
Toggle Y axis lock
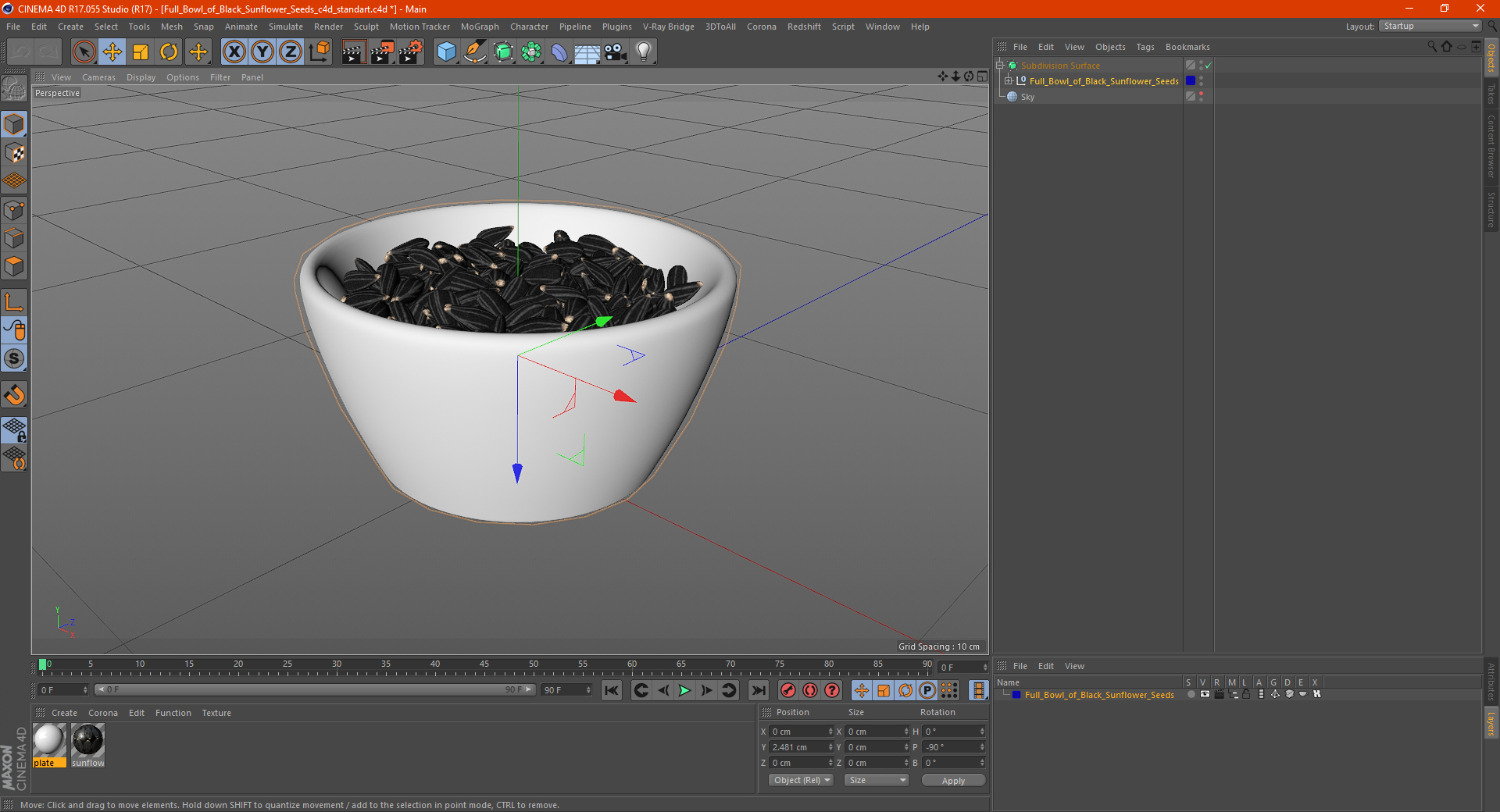(x=262, y=52)
